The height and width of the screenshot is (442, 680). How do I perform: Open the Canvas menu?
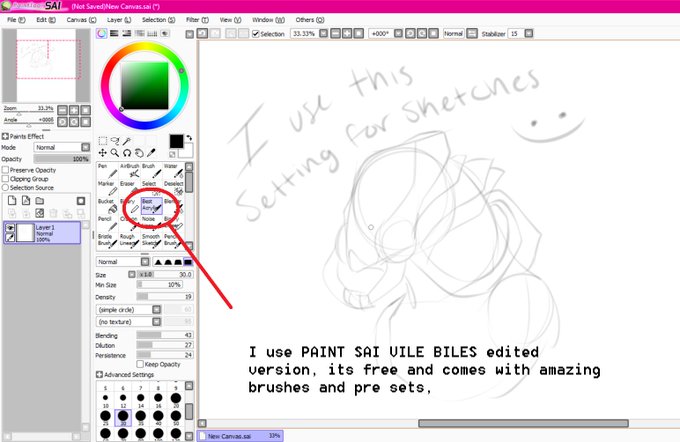point(82,20)
